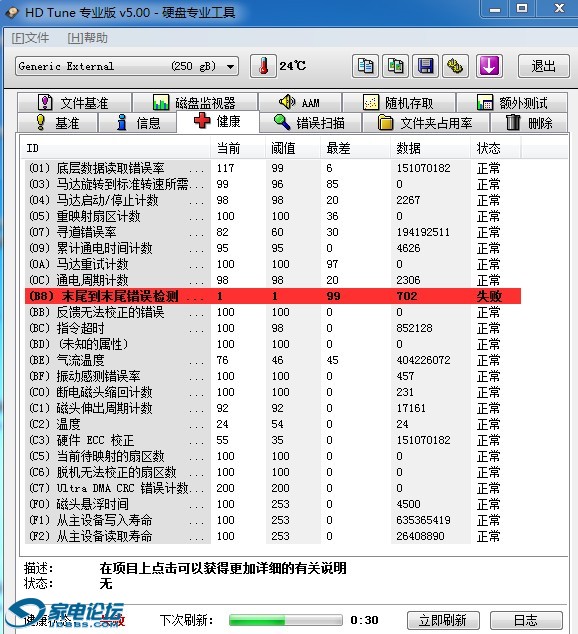The width and height of the screenshot is (578, 634).
Task: Switch to the 磁盘监视器 tab
Action: pos(195,102)
